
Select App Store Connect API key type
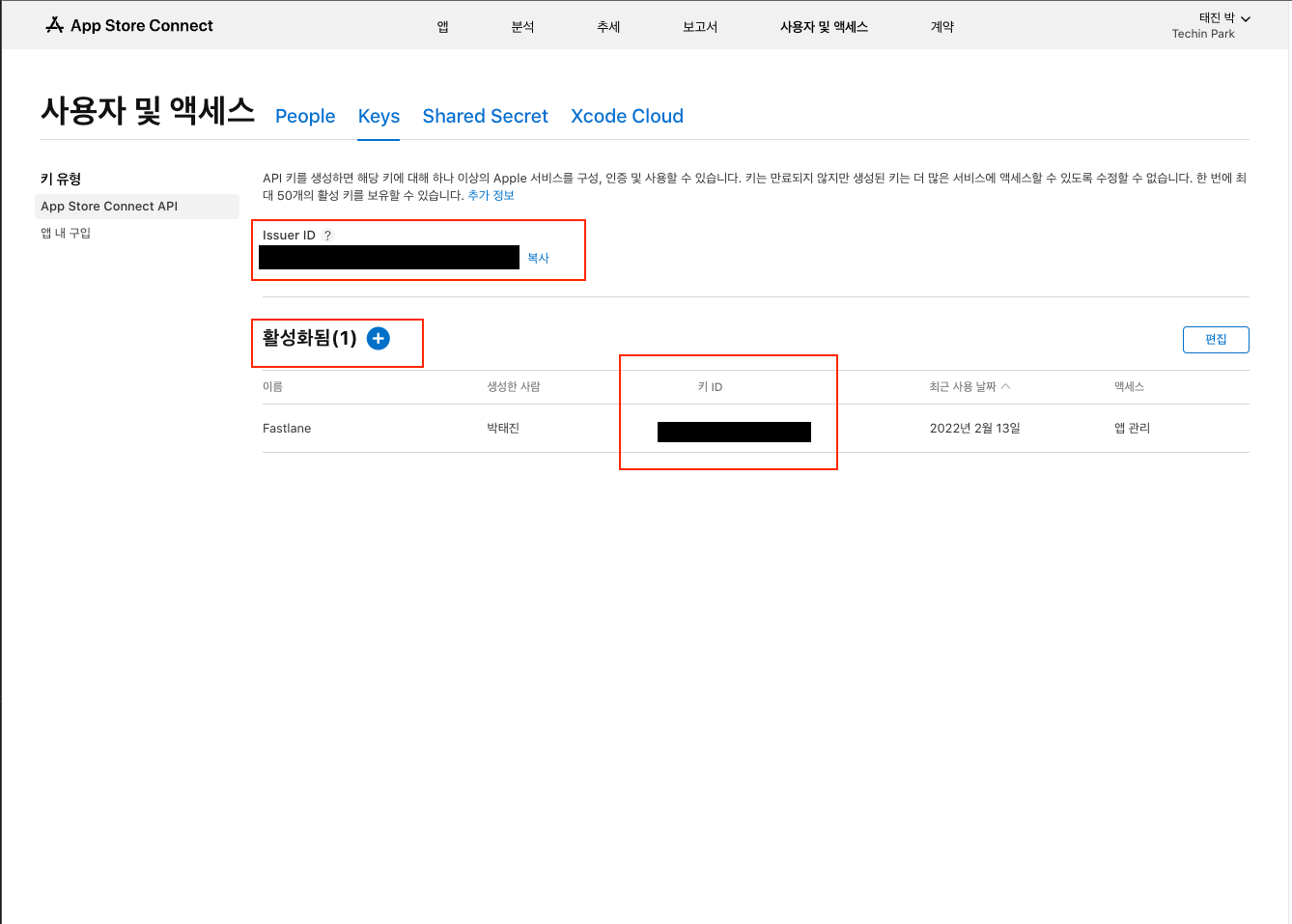coord(109,207)
